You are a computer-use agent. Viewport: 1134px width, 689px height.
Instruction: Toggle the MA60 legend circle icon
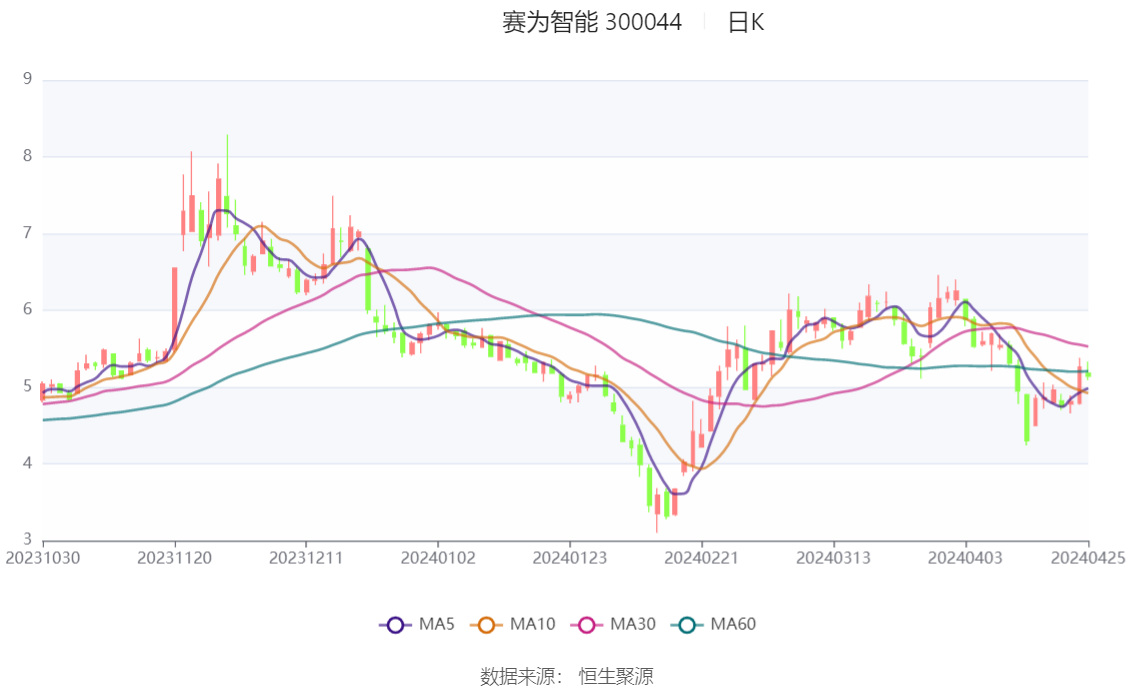click(x=687, y=625)
